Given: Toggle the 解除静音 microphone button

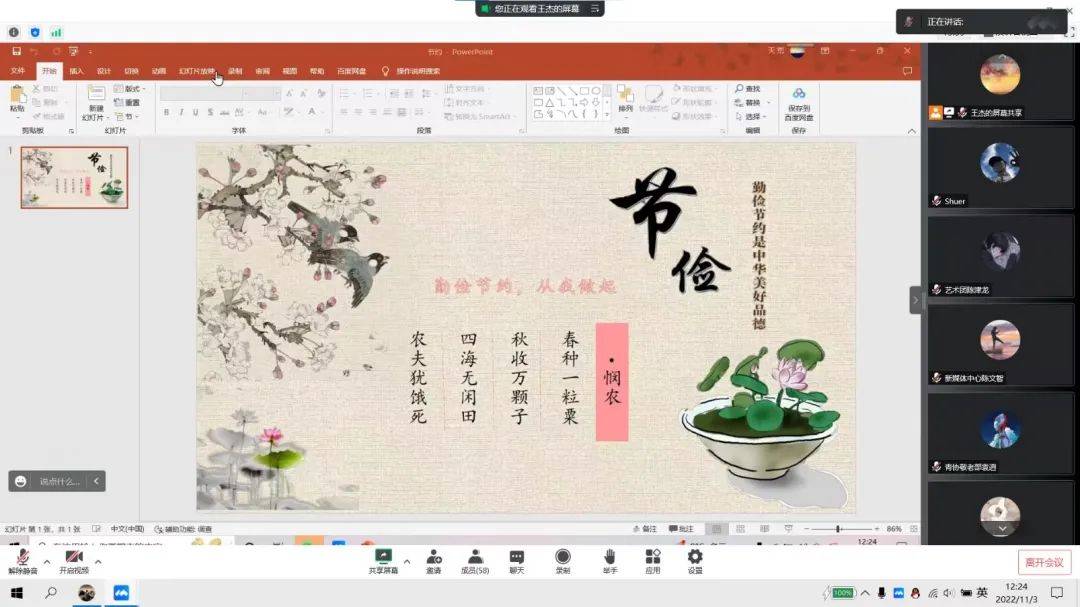Looking at the screenshot, I should (x=22, y=558).
